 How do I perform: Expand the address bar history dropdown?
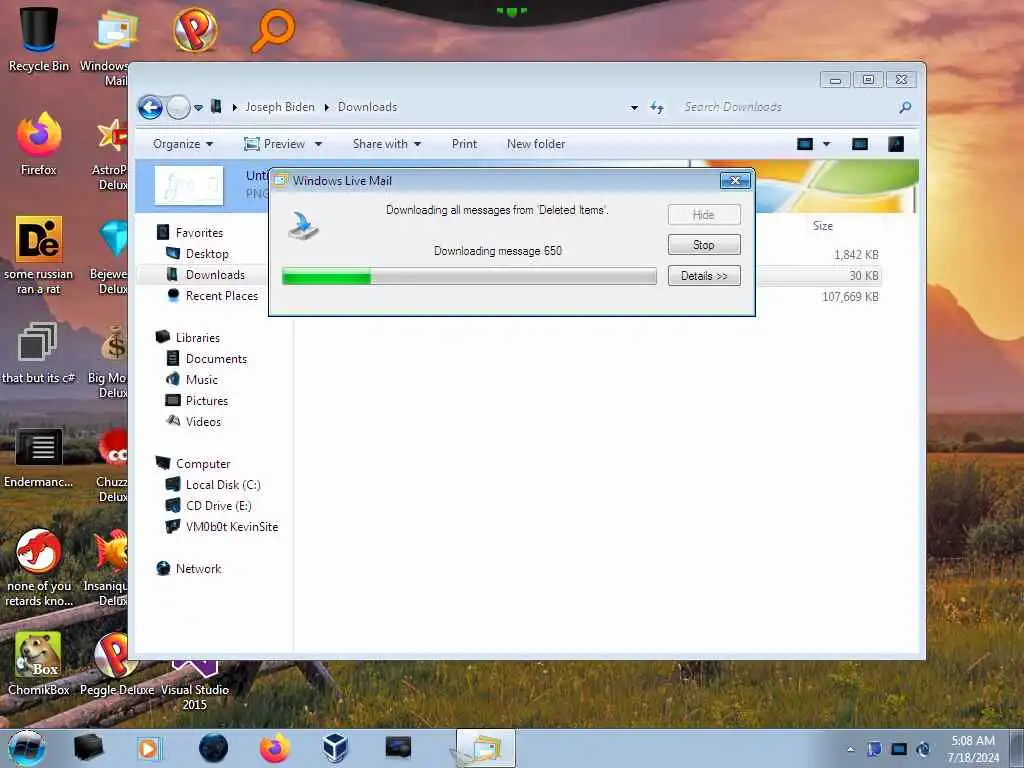pyautogui.click(x=633, y=107)
